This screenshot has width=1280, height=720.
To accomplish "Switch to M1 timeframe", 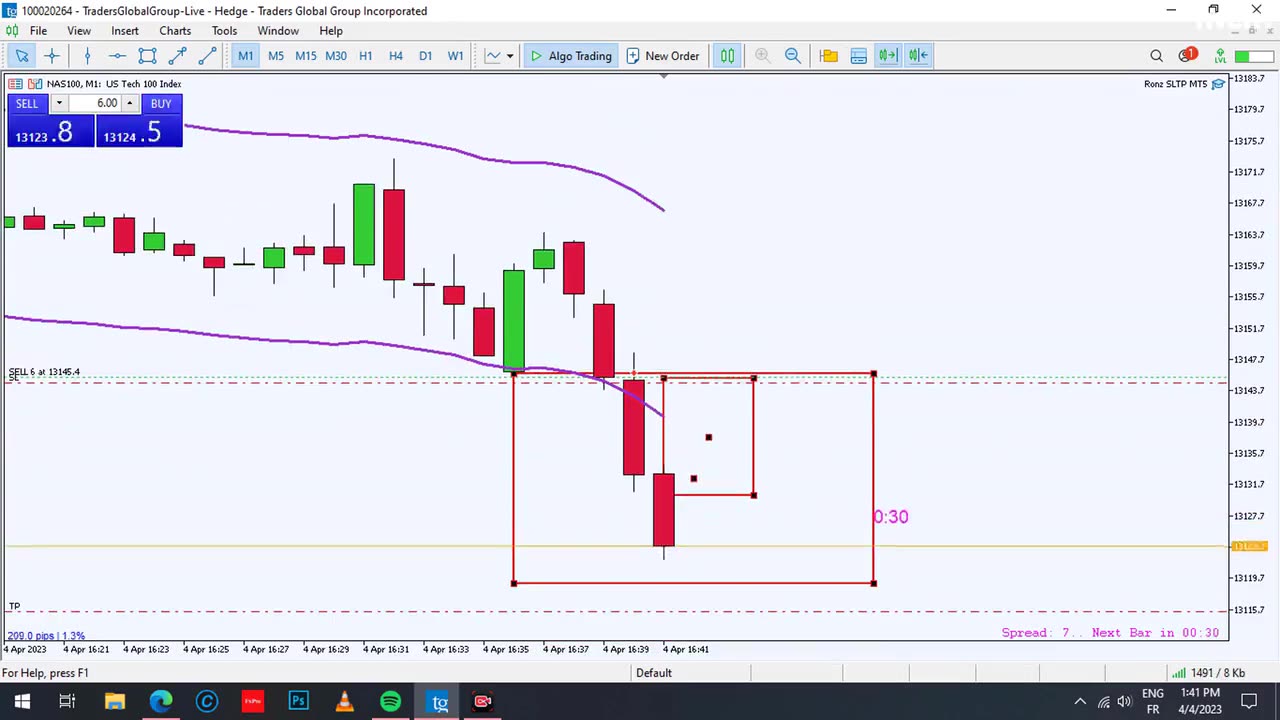I will click(245, 56).
